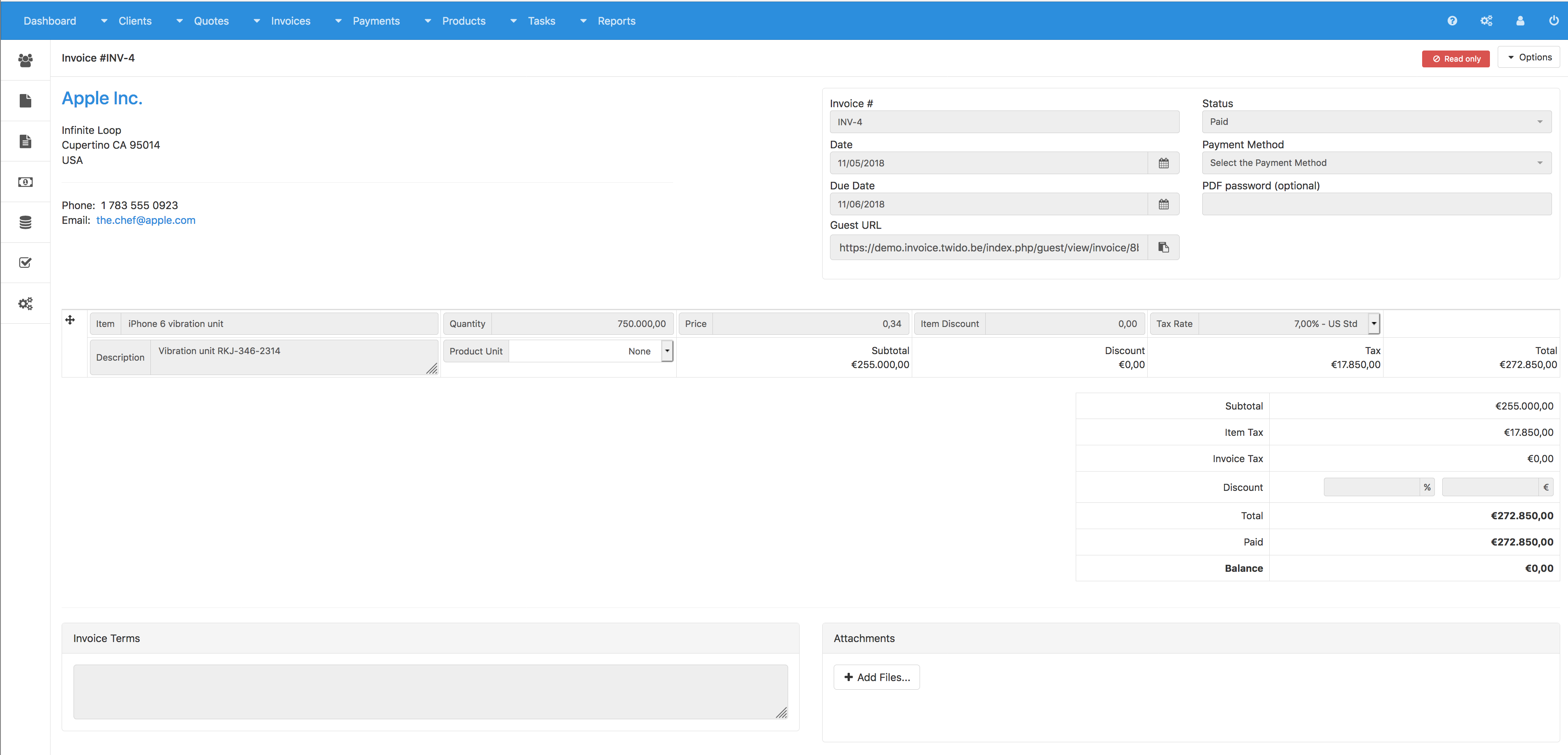1568x755 pixels.
Task: Click the Invoice Terms resize grip
Action: click(x=782, y=713)
